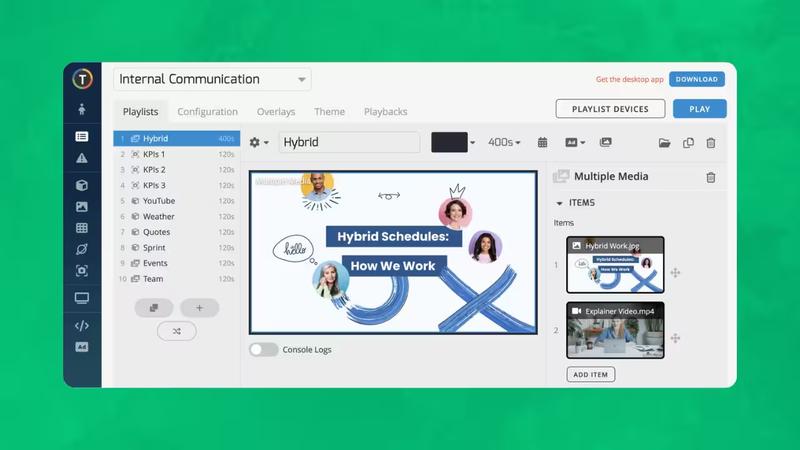Image resolution: width=800 pixels, height=450 pixels.
Task: Select the Hybrid playlist row
Action: 177,138
